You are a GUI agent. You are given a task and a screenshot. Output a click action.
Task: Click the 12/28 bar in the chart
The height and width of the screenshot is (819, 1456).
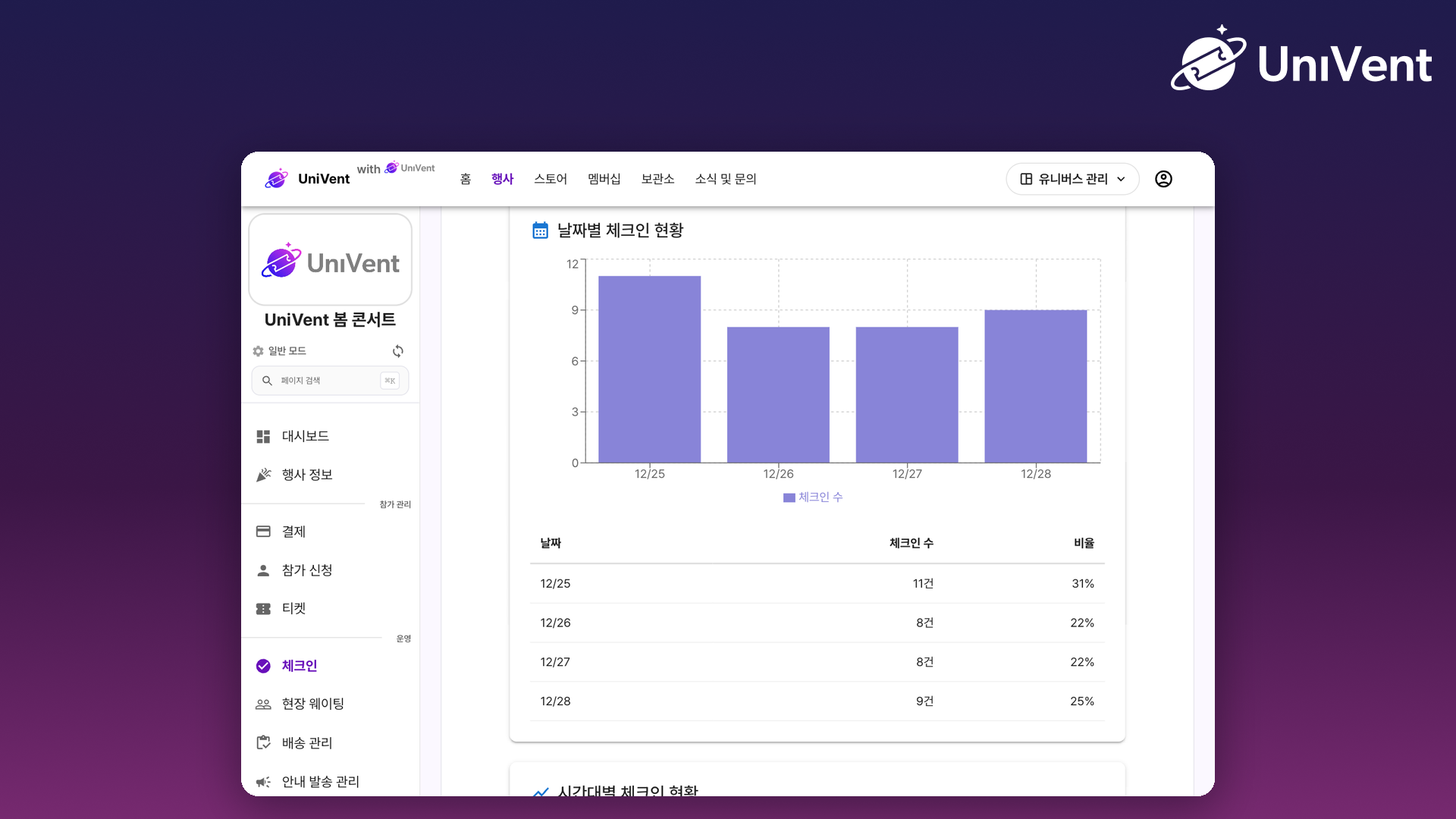[x=1035, y=386]
